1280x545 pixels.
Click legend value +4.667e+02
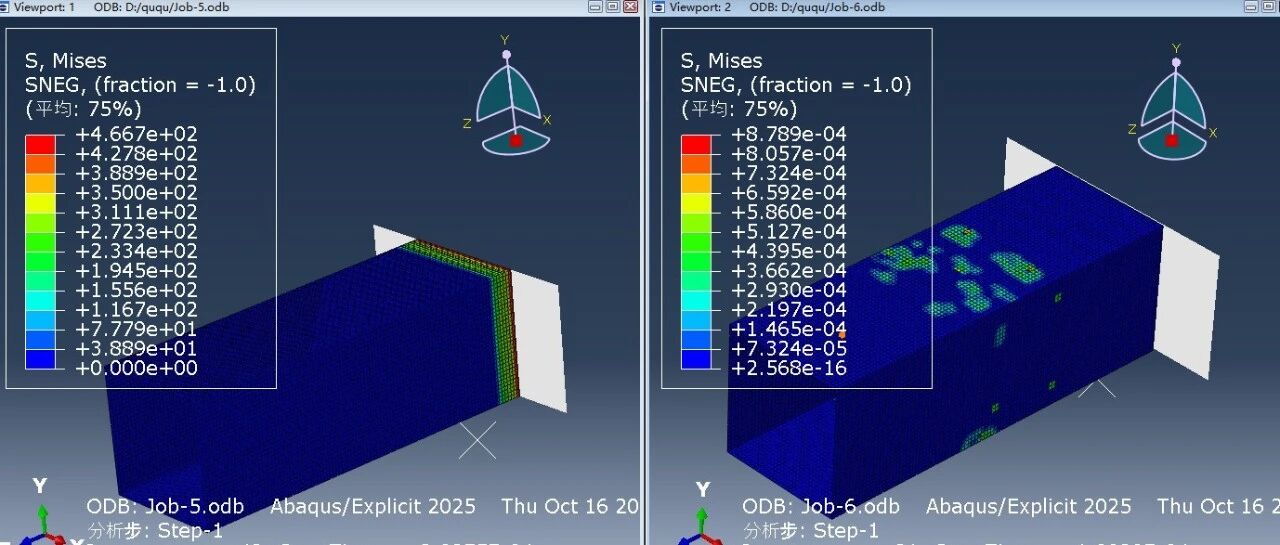coord(137,134)
